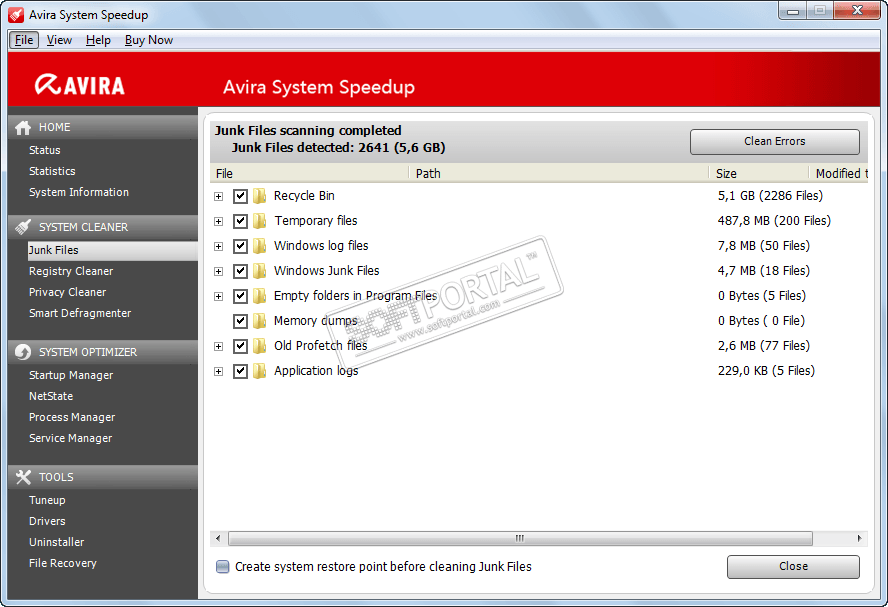Click the System Optimizer circular icon
This screenshot has width=888, height=607.
coord(23,352)
